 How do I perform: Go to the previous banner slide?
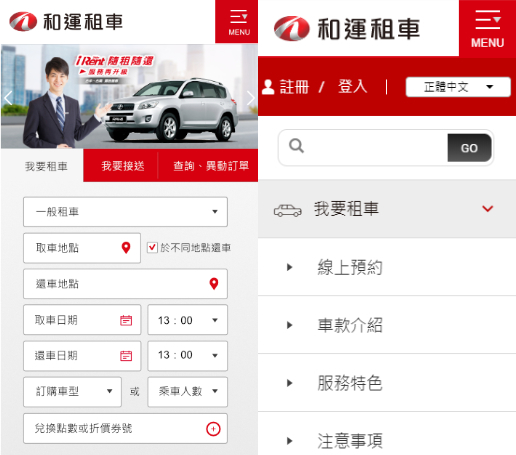click(x=8, y=98)
